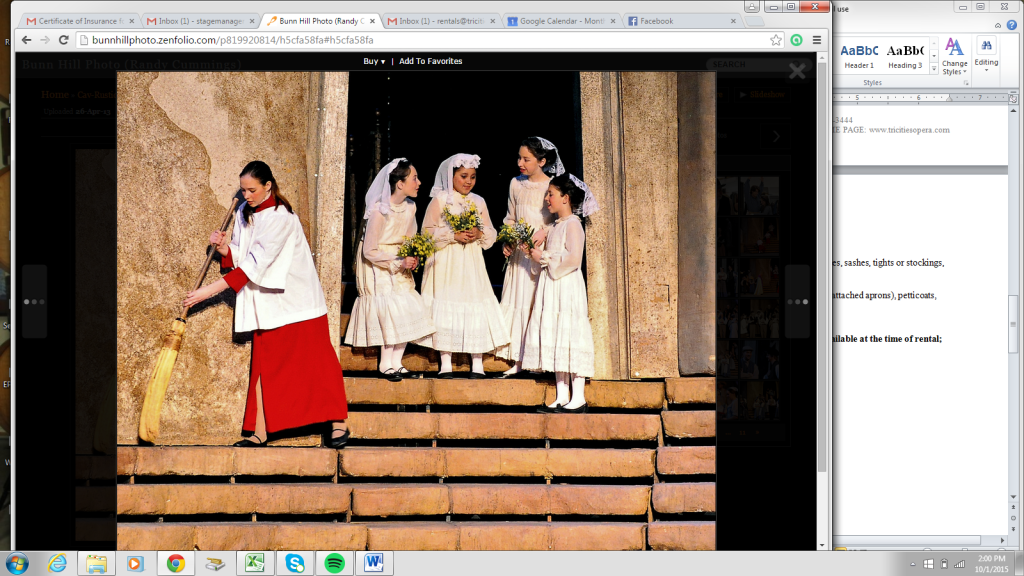The height and width of the screenshot is (576, 1024).
Task: Go to the previous photo
Action: tap(34, 301)
